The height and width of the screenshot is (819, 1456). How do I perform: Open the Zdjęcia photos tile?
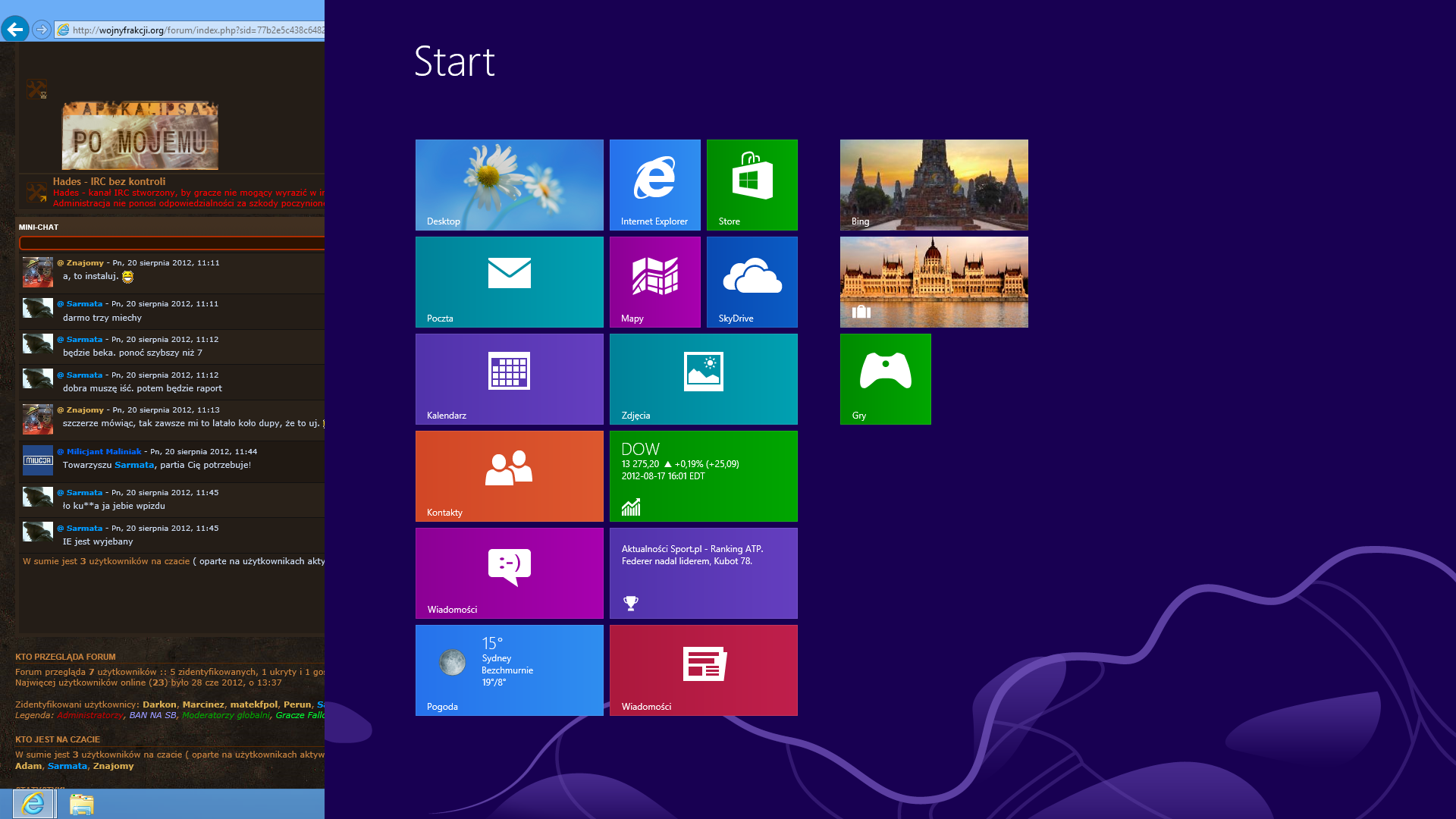[703, 378]
